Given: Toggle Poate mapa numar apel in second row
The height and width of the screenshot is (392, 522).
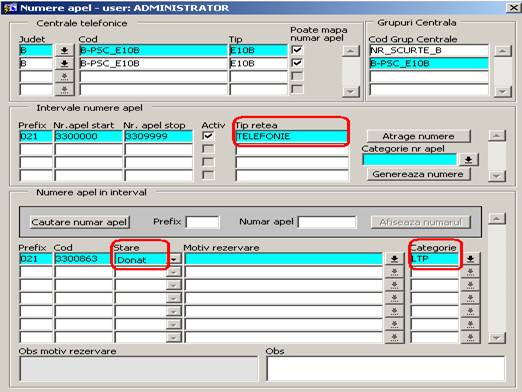Looking at the screenshot, I should click(297, 63).
